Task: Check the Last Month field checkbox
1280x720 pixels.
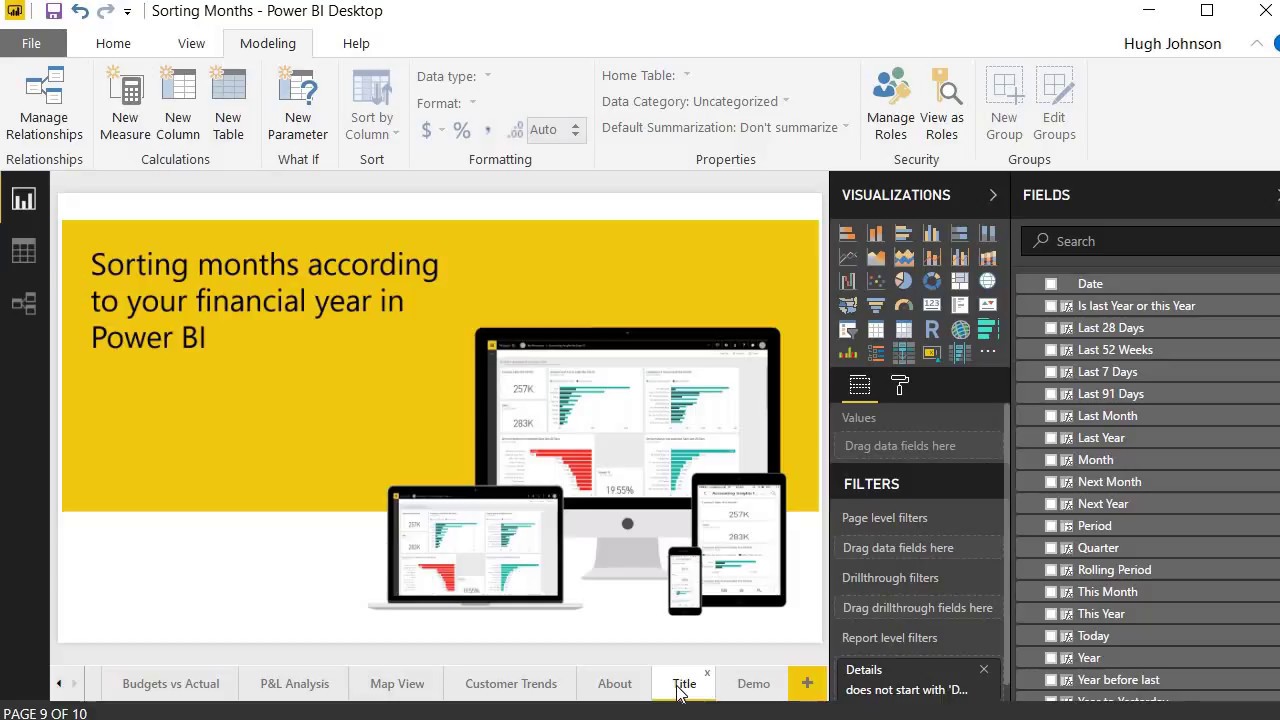Action: pos(1051,416)
